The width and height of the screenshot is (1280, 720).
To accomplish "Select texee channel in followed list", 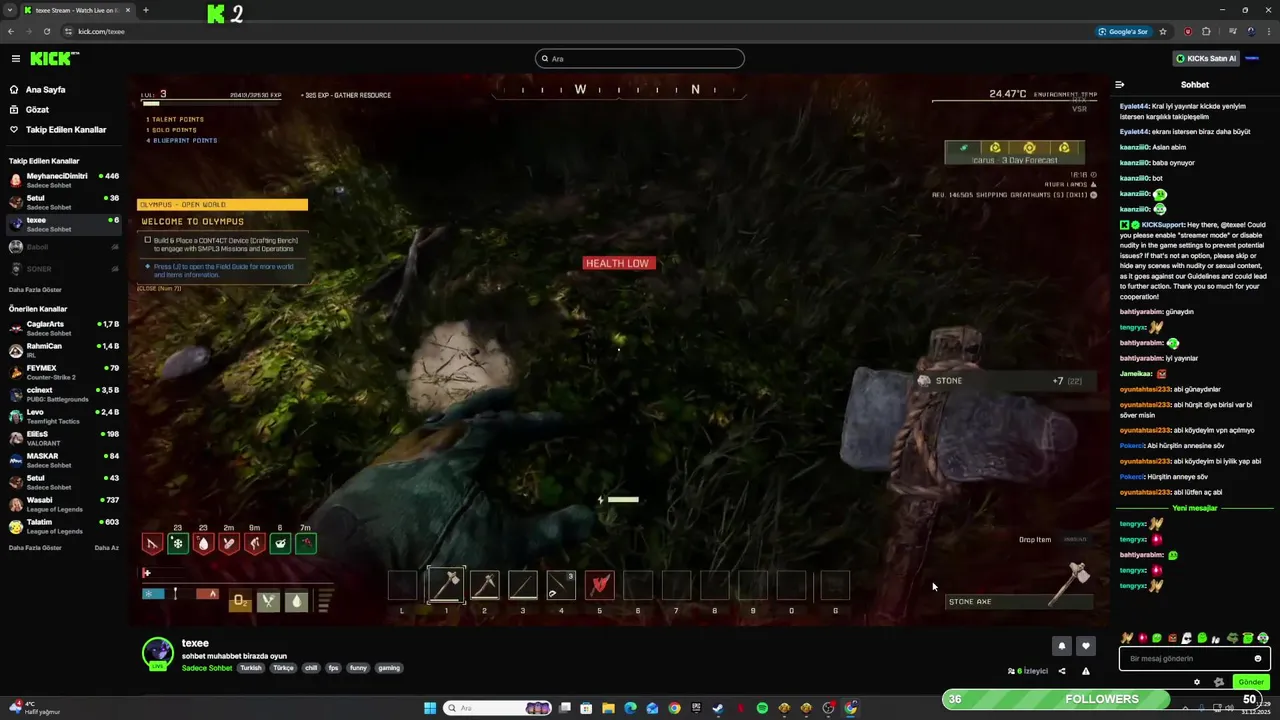I will (64, 224).
